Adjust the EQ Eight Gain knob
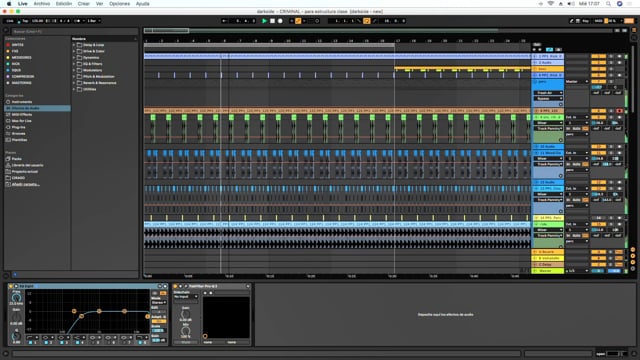640x360 pixels. point(16,317)
